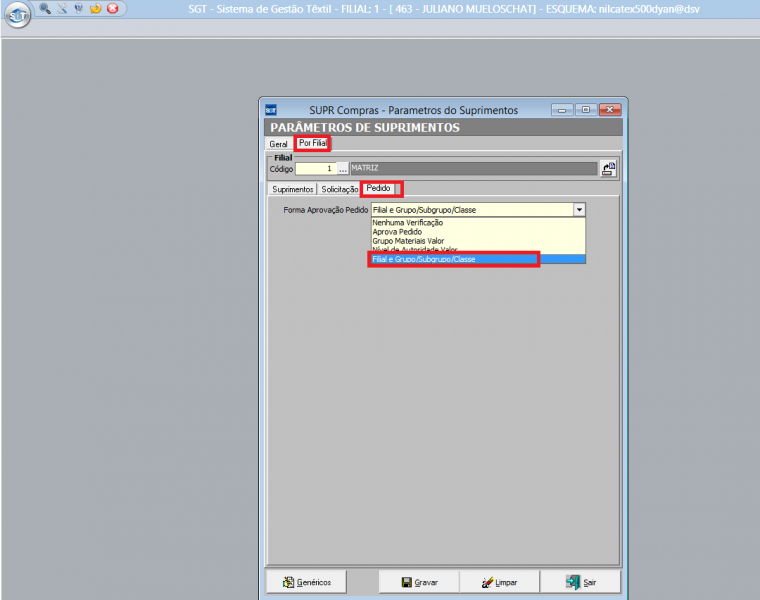The height and width of the screenshot is (600, 760).
Task: Choose 'Aprova Pedido' option in list
Action: [x=397, y=232]
